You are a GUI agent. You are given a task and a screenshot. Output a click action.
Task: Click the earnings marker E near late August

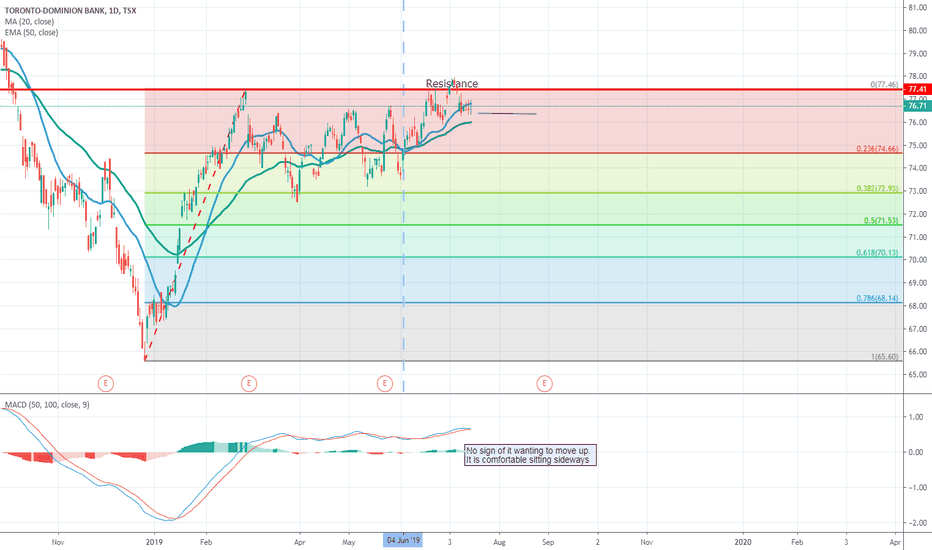pyautogui.click(x=544, y=384)
